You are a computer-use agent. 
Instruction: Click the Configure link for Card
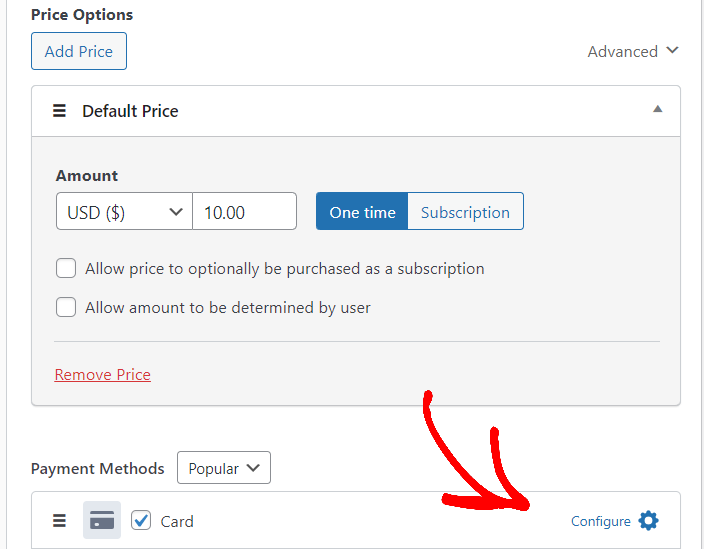[x=600, y=521]
